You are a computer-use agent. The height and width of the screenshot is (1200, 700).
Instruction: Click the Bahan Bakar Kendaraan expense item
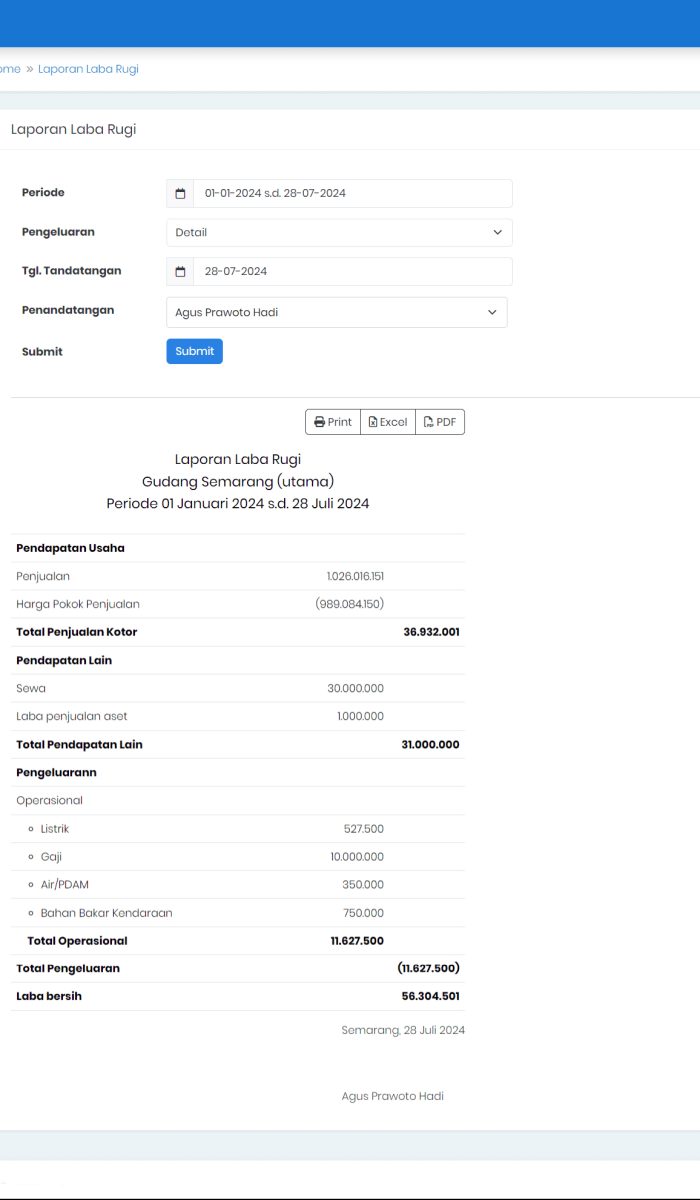[x=106, y=913]
